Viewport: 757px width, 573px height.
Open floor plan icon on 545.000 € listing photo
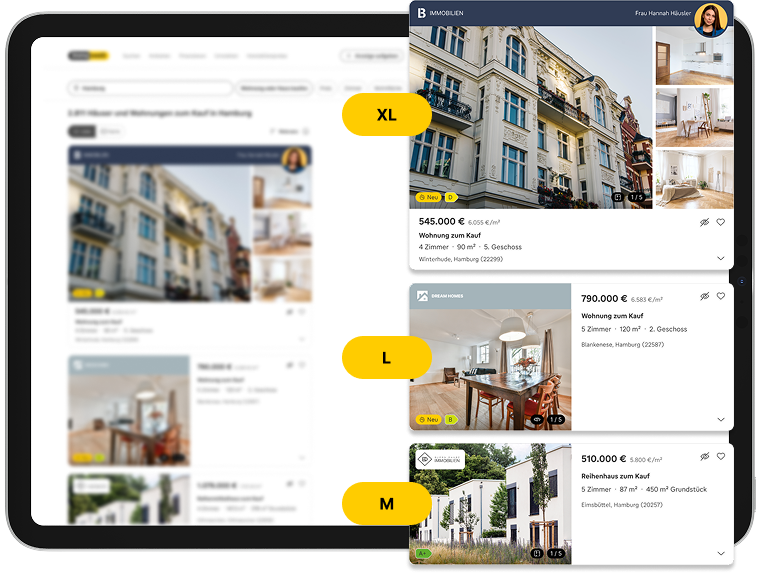618,198
